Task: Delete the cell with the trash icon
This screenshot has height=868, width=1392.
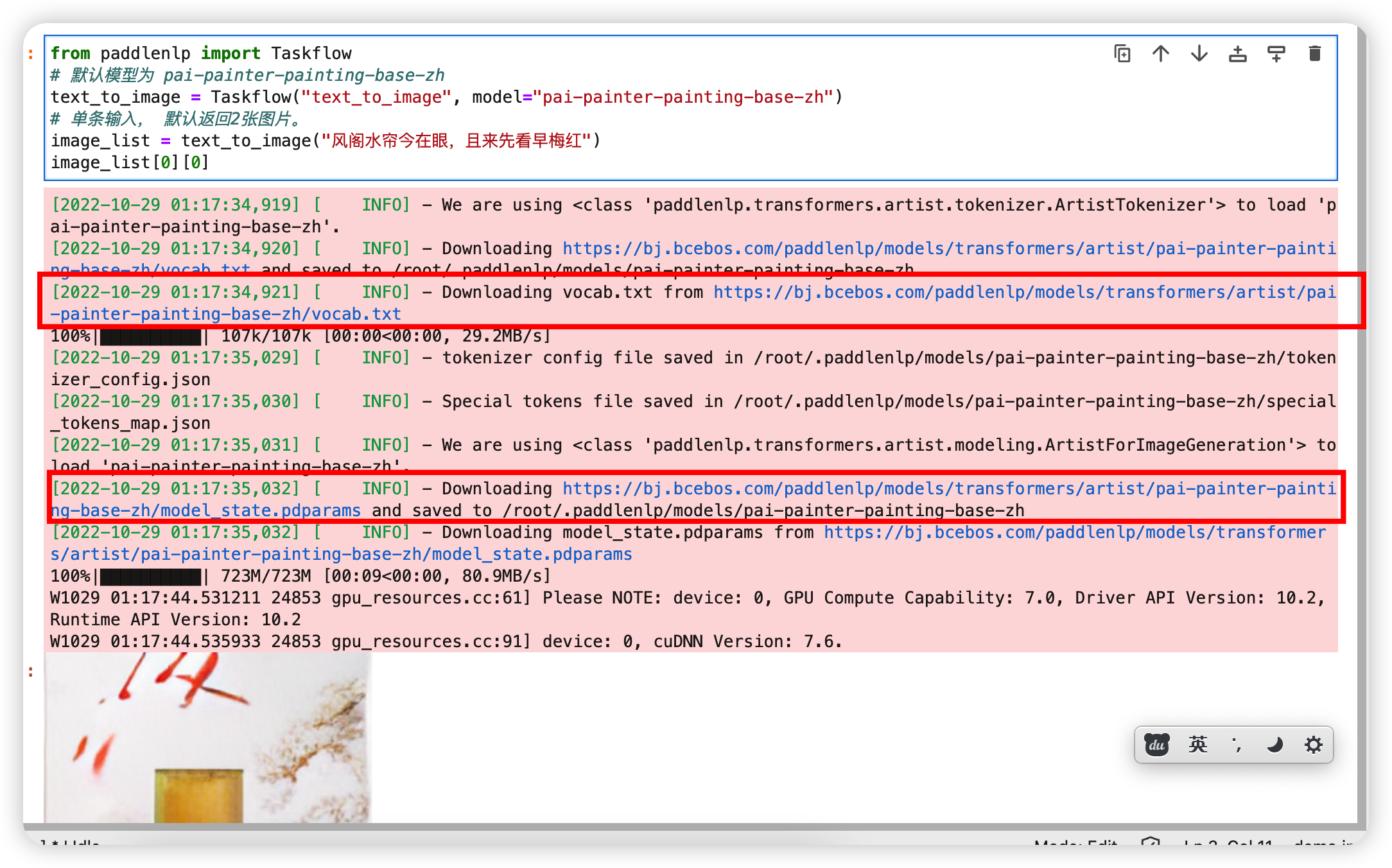Action: pyautogui.click(x=1314, y=54)
